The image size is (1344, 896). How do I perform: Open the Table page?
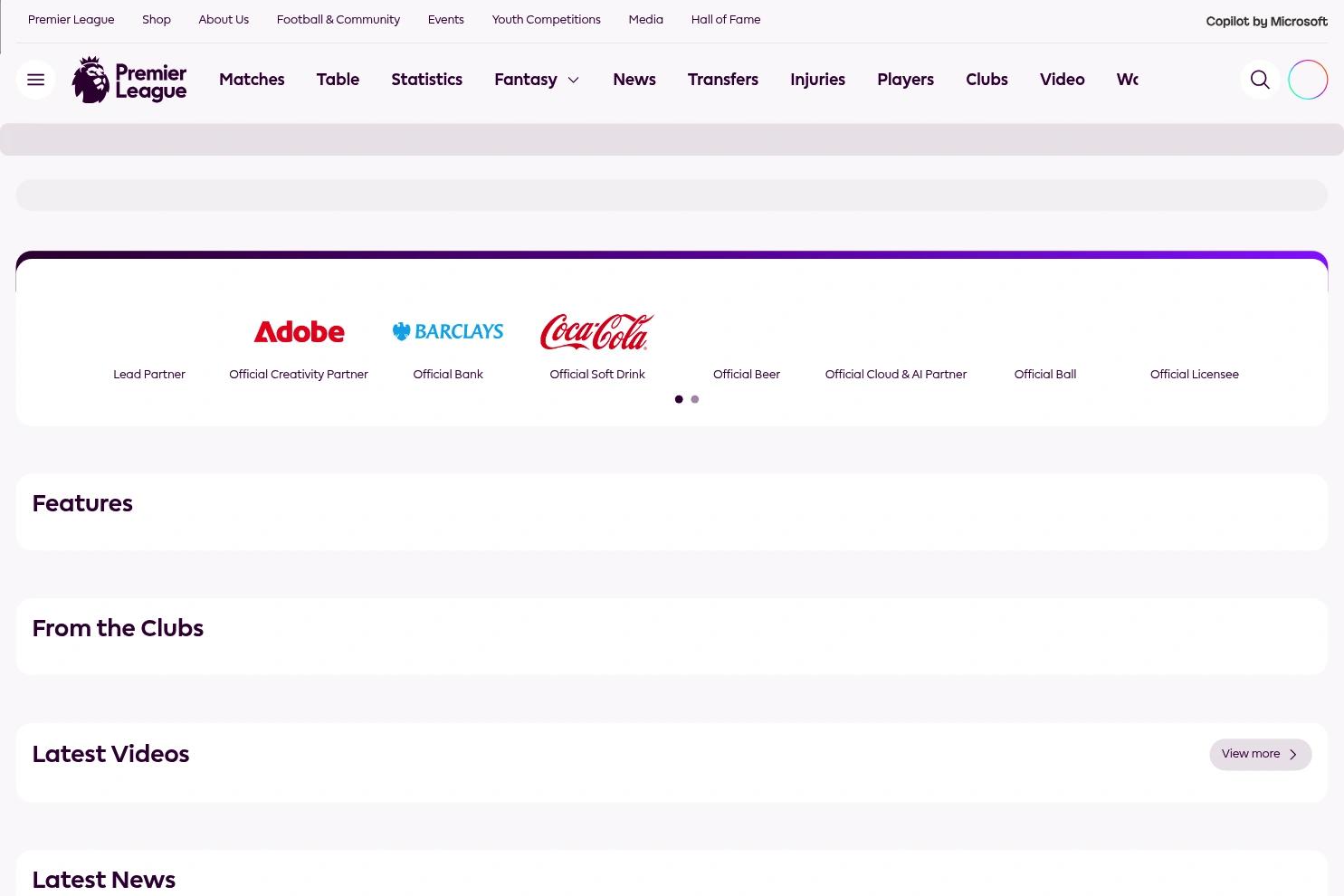338,80
